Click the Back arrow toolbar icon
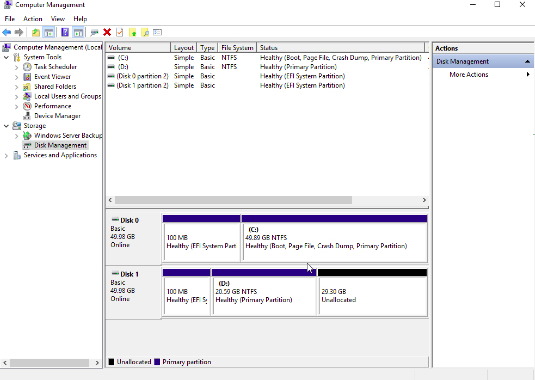 6,32
